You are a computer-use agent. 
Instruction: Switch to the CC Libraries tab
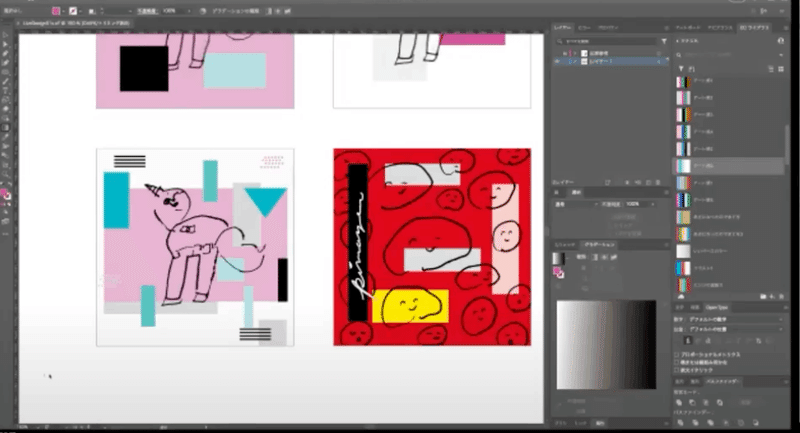tap(754, 27)
